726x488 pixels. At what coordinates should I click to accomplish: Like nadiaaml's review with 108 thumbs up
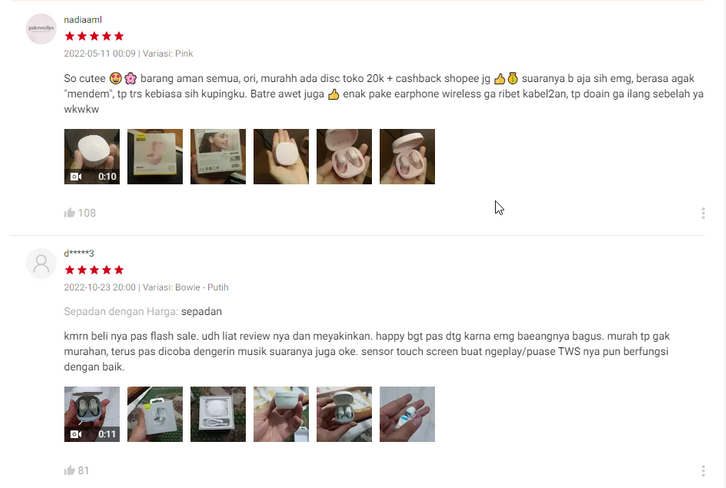(69, 213)
